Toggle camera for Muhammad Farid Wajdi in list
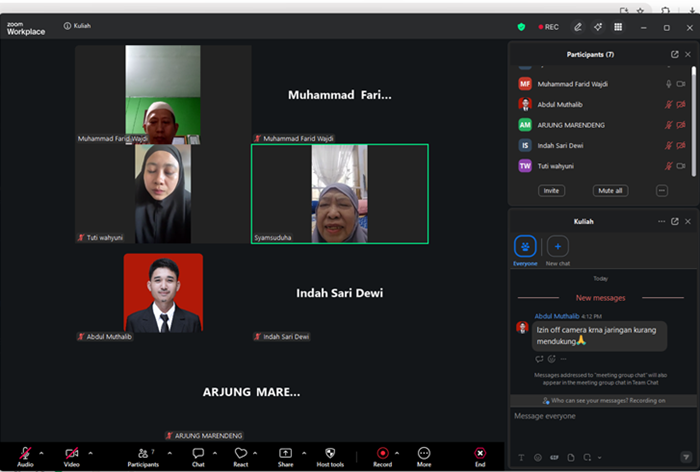 pyautogui.click(x=681, y=84)
